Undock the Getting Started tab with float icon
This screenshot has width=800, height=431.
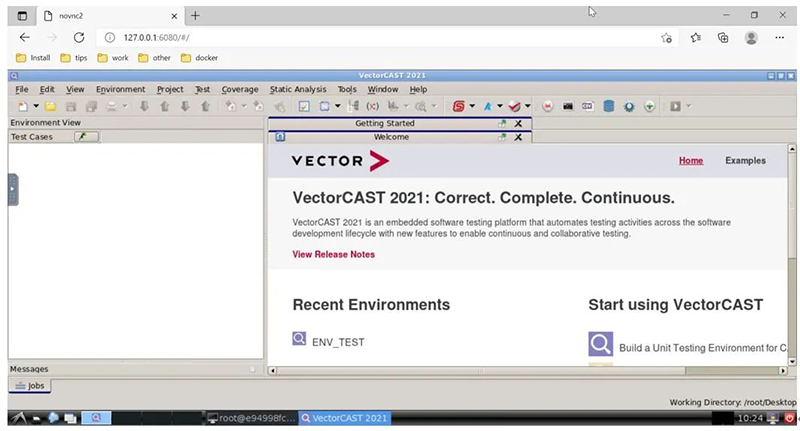coord(502,123)
